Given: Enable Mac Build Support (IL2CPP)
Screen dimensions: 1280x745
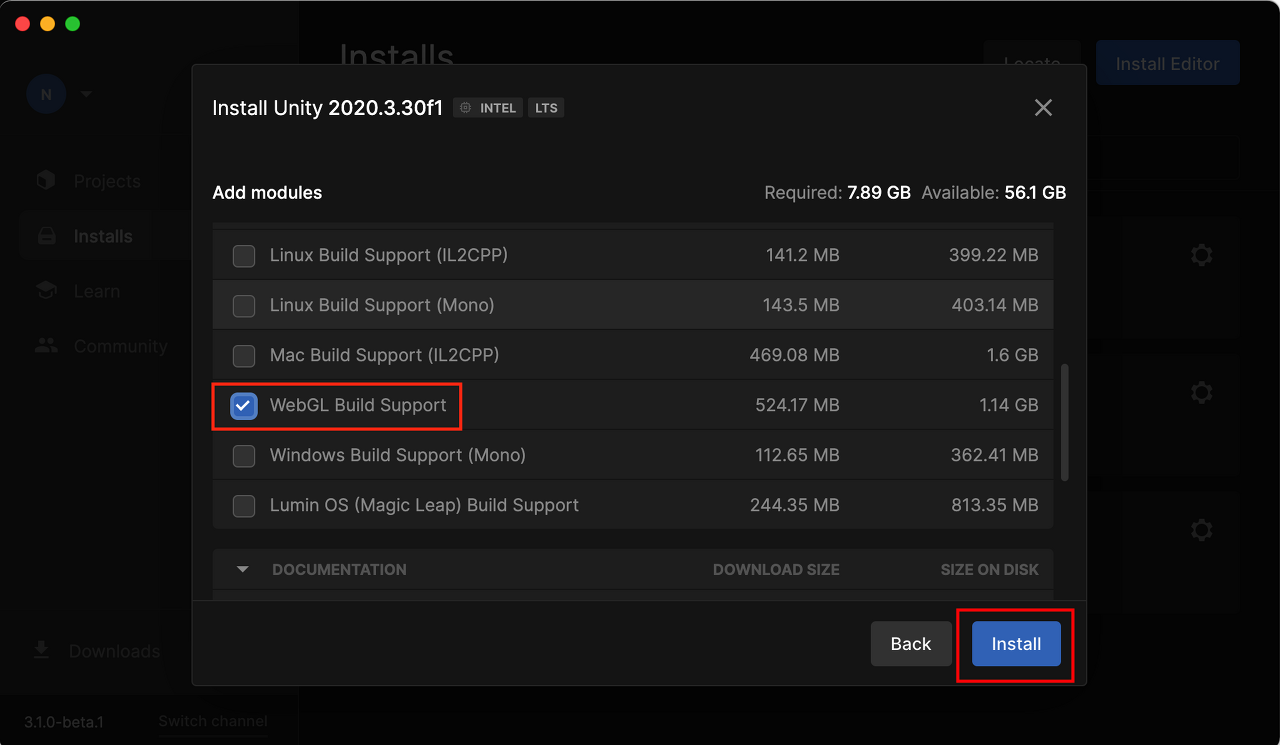Looking at the screenshot, I should pos(244,356).
